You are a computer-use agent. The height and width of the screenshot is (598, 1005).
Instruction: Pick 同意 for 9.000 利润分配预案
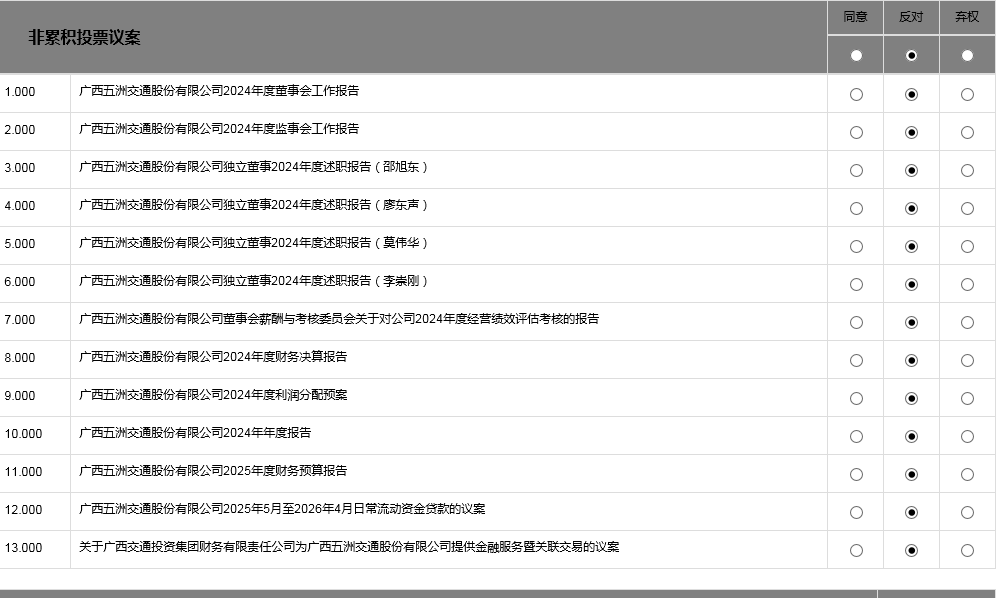point(856,399)
